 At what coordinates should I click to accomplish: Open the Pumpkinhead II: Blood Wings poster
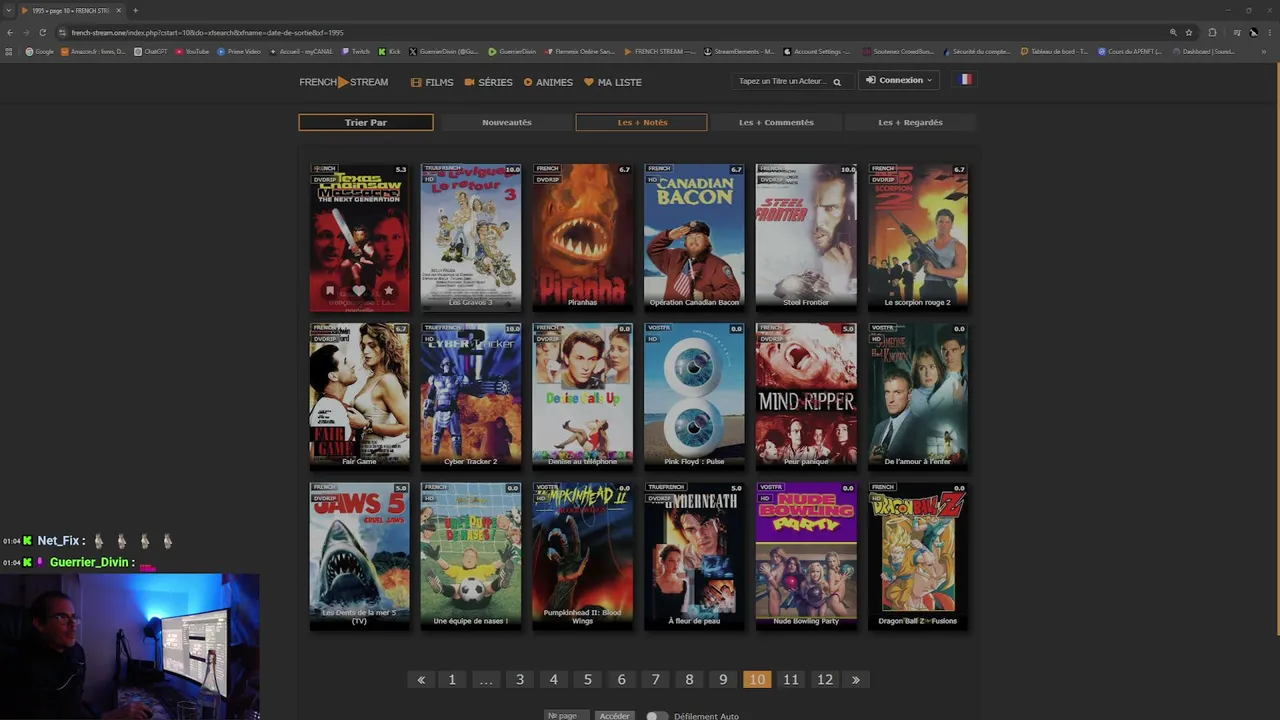[x=583, y=556]
